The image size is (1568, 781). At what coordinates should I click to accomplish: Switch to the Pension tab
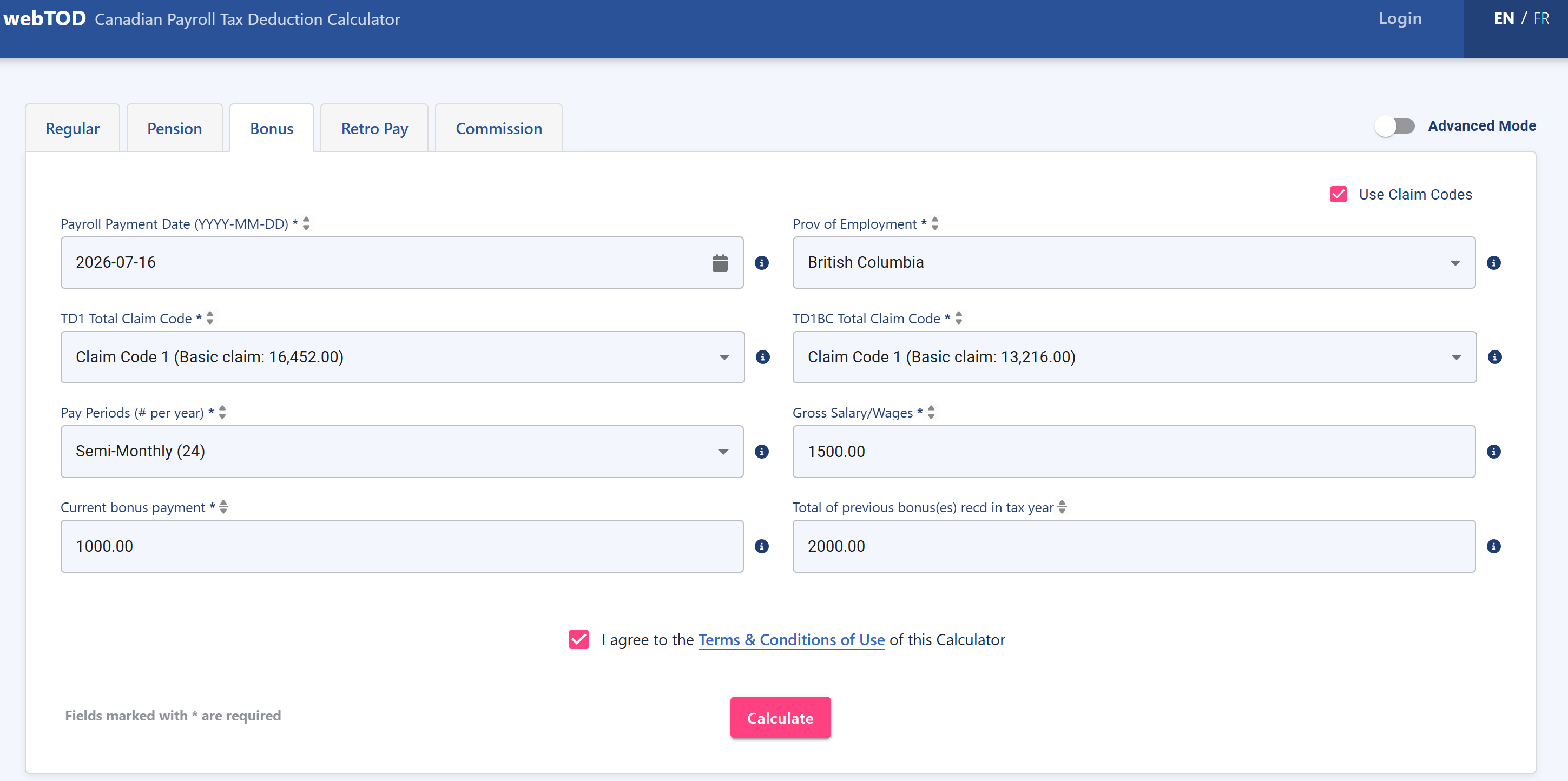coord(175,128)
